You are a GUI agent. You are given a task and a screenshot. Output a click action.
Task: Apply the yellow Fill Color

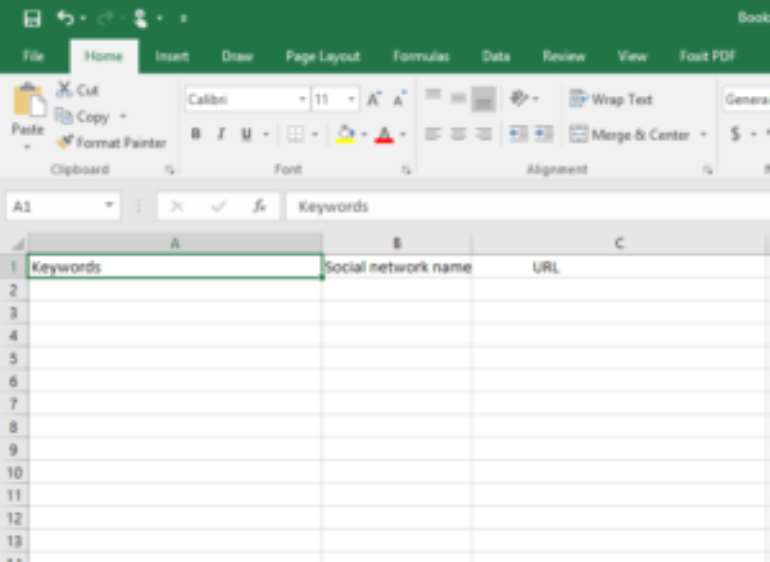coord(346,134)
